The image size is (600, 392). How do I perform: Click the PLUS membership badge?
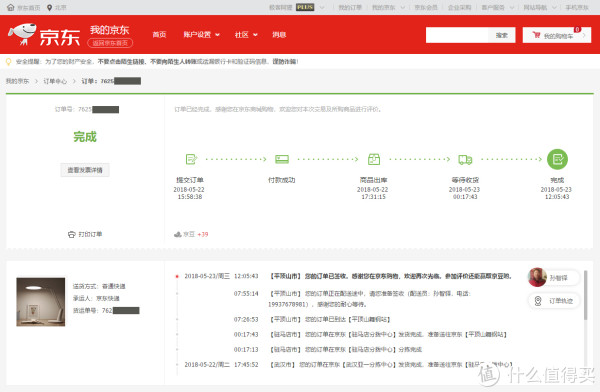[305, 7]
